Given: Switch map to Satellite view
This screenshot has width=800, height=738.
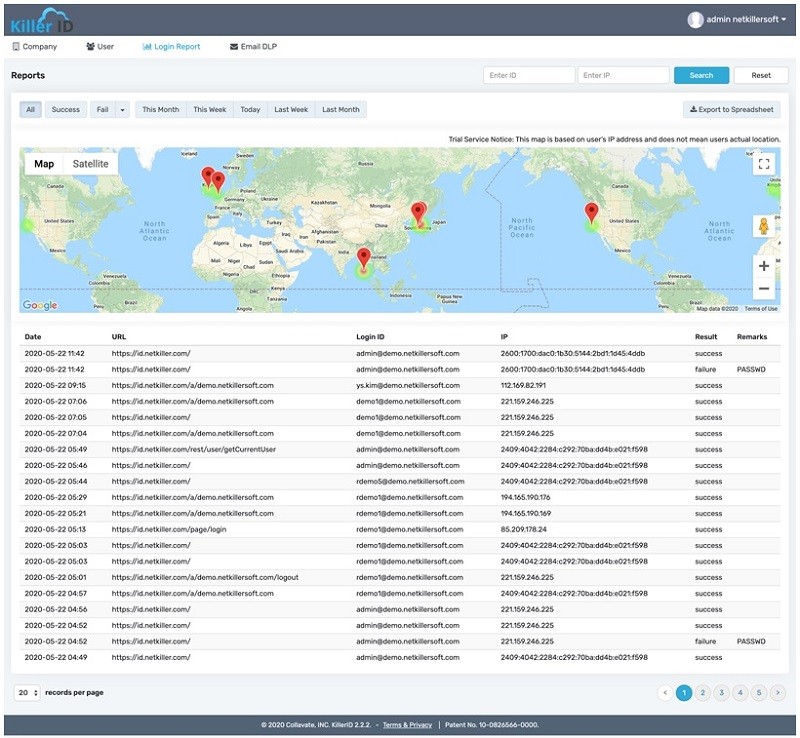Looking at the screenshot, I should [90, 164].
